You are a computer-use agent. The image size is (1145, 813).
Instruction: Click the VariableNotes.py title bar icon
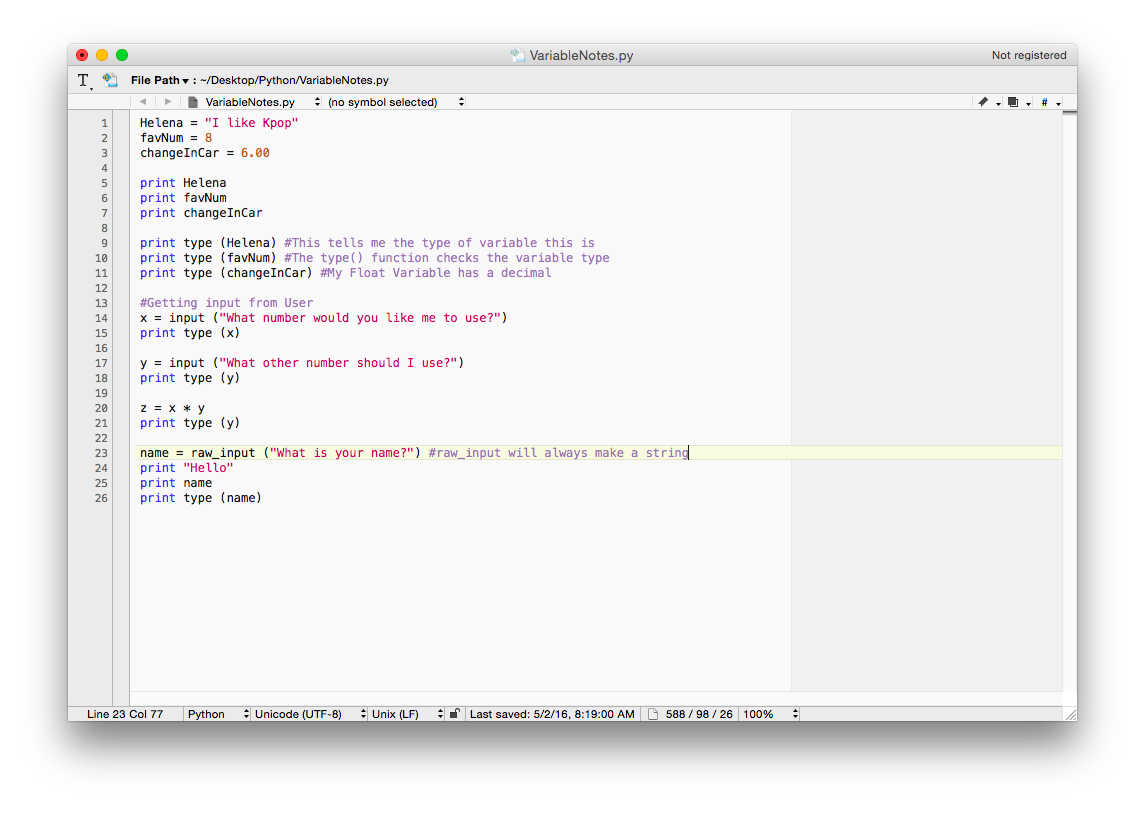517,55
